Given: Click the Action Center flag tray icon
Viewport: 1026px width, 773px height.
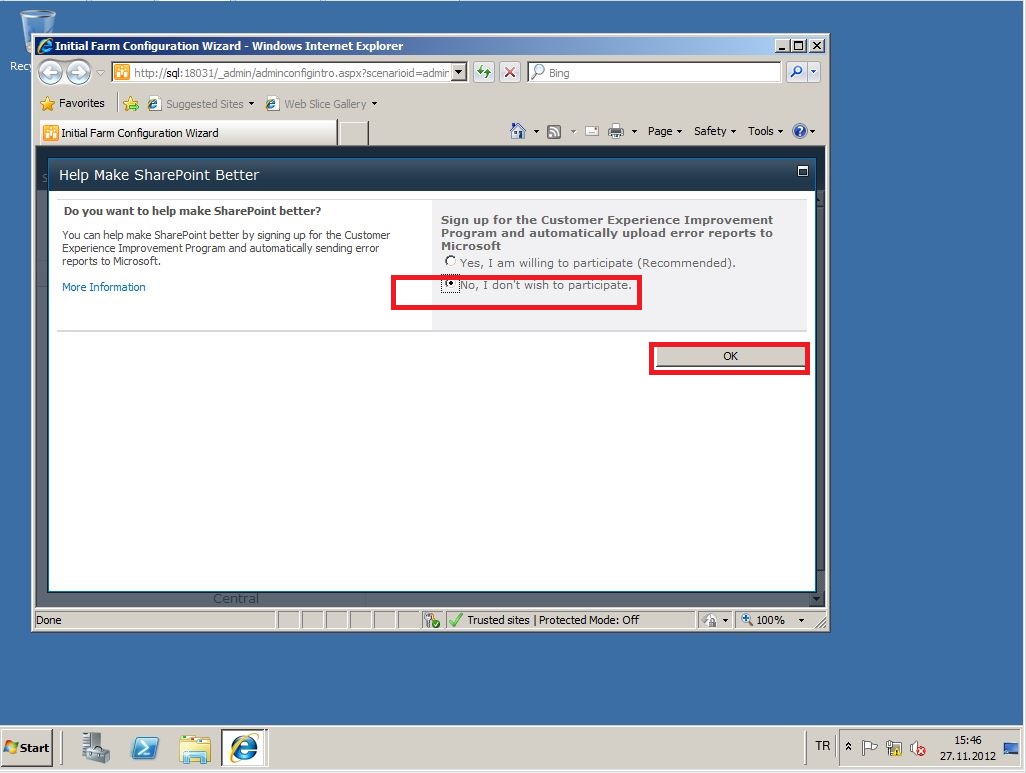Looking at the screenshot, I should point(869,747).
